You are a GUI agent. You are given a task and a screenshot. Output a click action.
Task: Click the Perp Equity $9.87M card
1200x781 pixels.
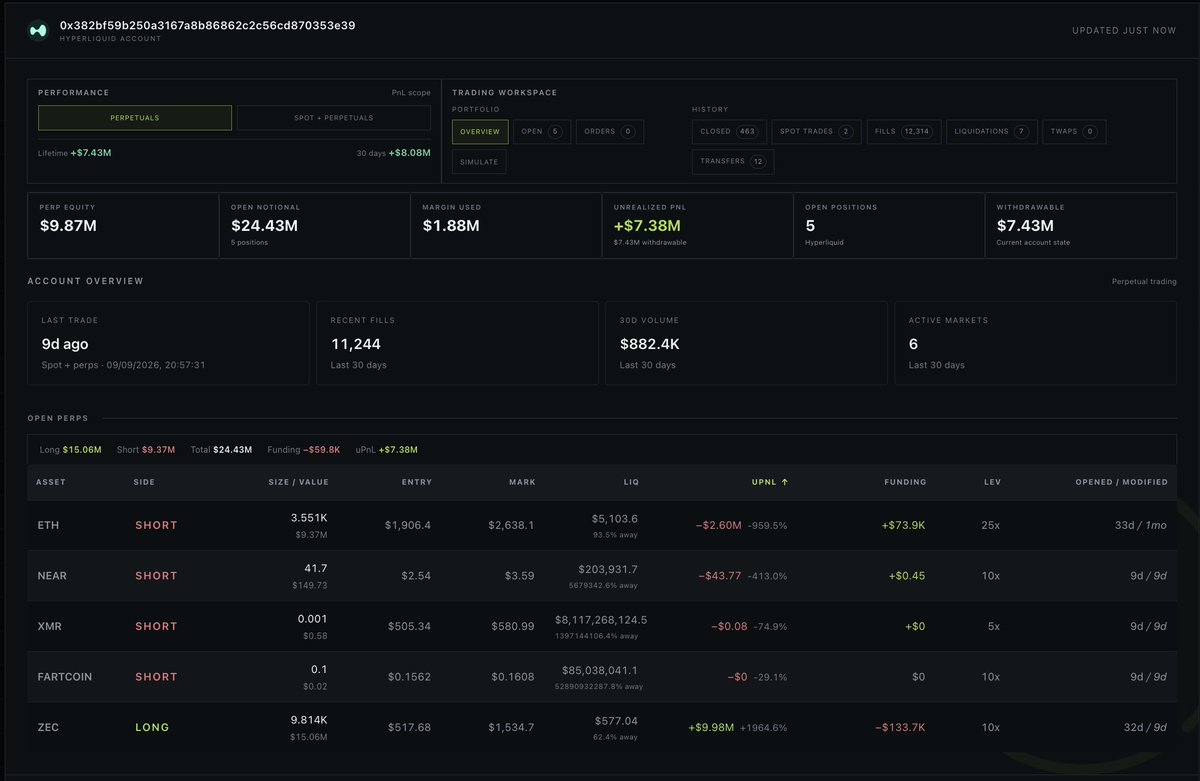coord(123,226)
